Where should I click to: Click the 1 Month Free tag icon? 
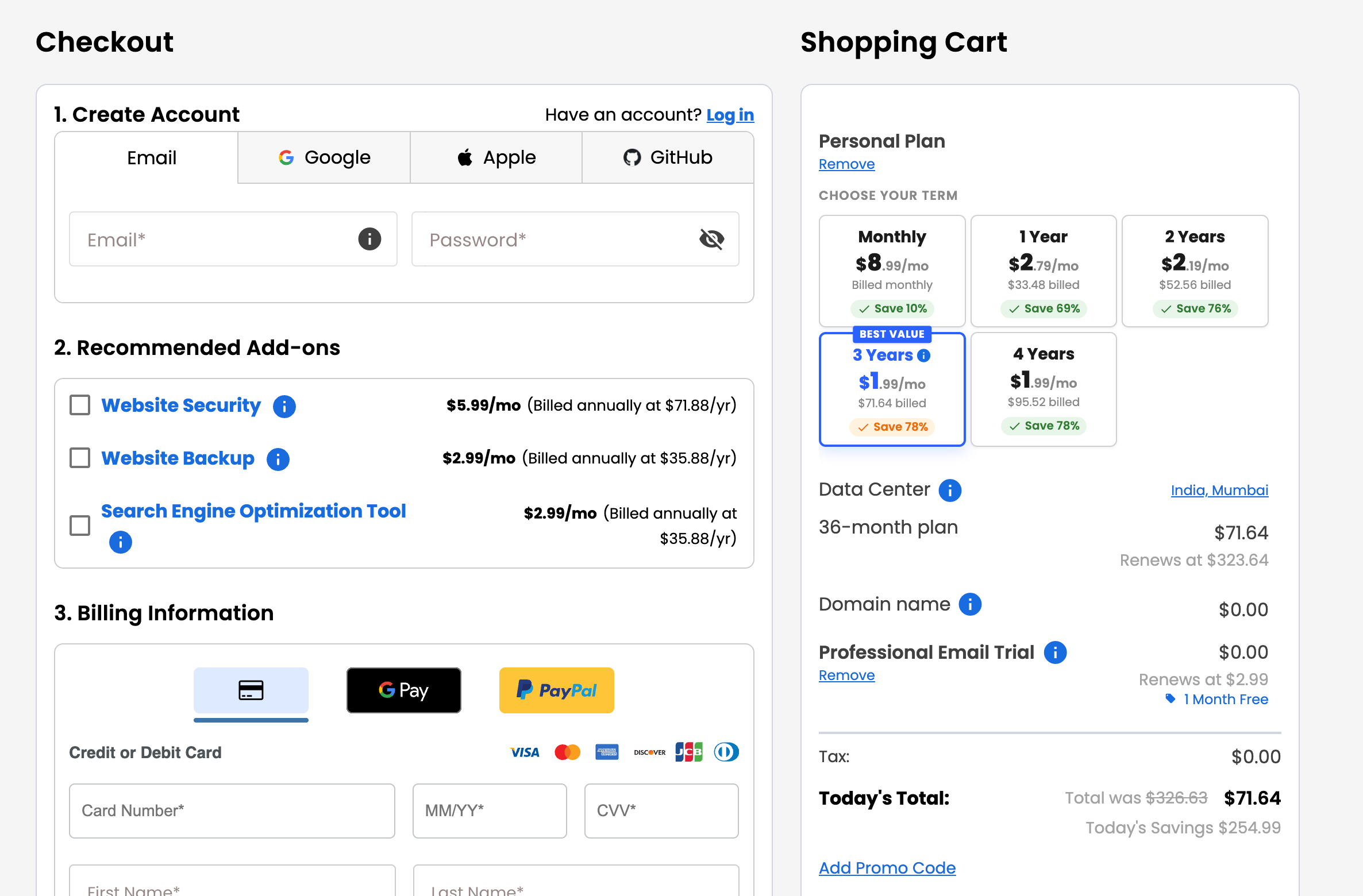[x=1170, y=699]
